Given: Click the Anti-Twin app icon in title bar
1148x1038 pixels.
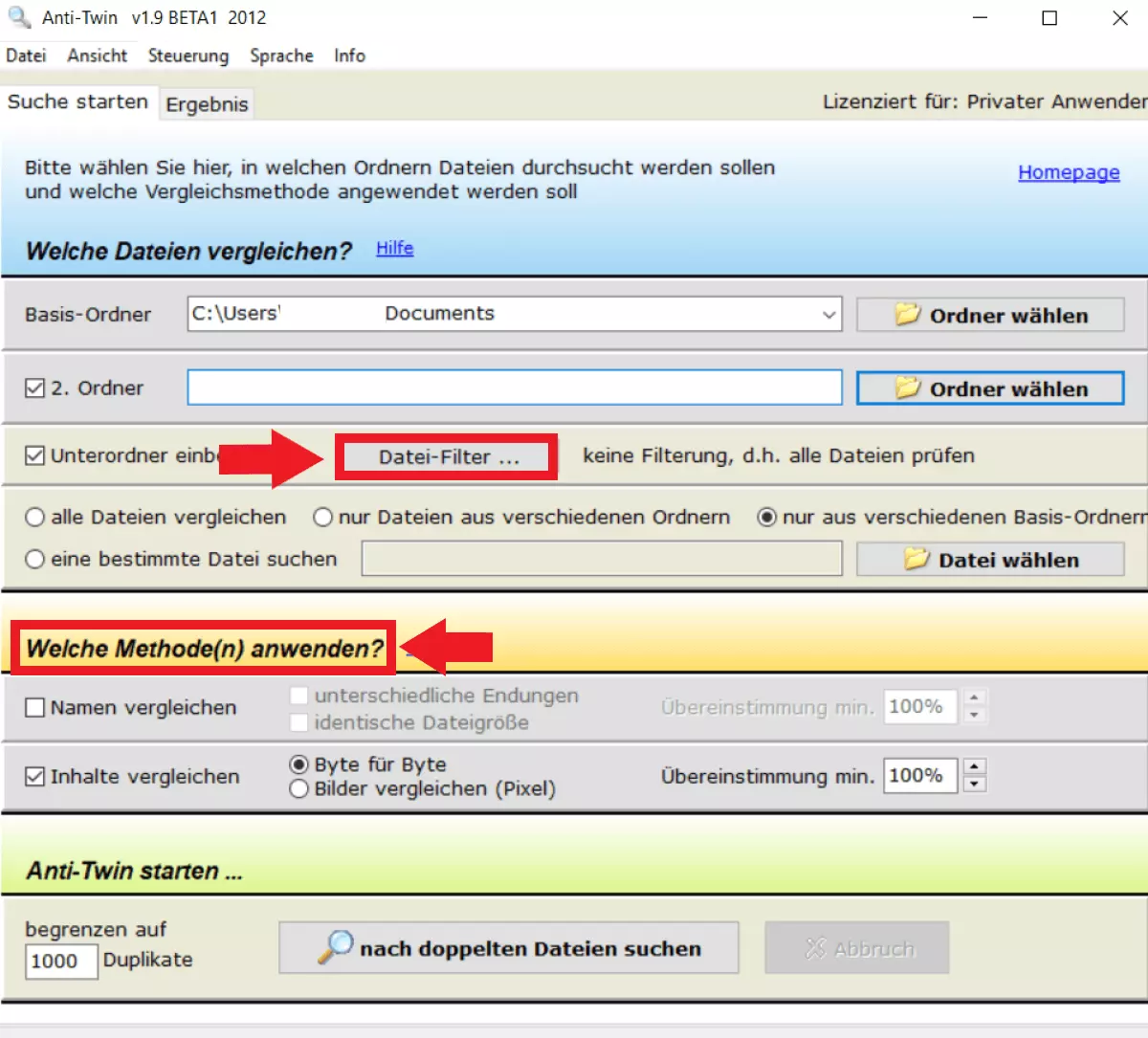Looking at the screenshot, I should (19, 17).
